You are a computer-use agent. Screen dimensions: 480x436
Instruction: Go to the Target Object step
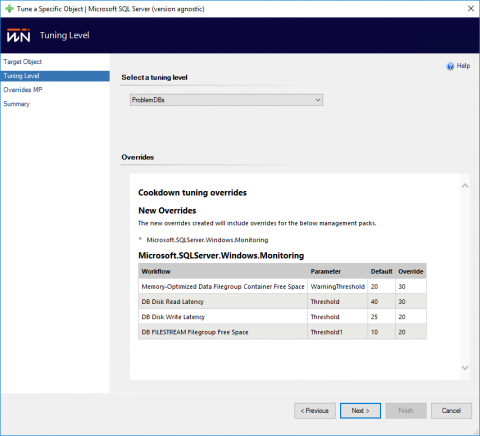(x=23, y=62)
